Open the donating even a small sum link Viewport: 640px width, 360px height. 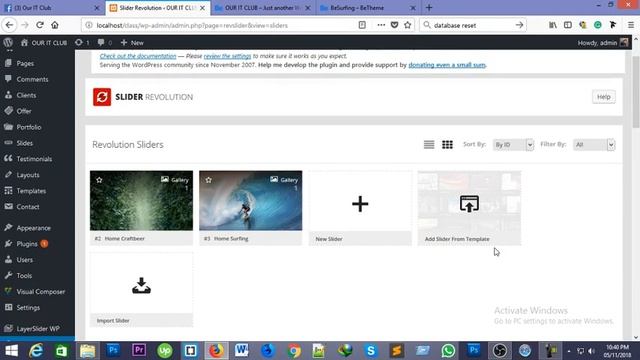[447, 65]
